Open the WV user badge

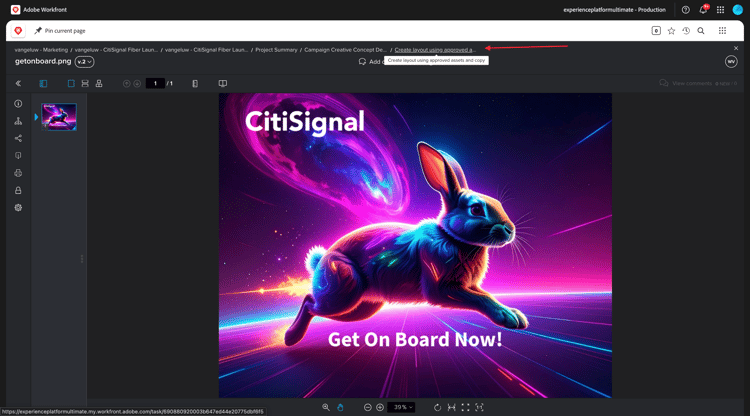point(731,62)
